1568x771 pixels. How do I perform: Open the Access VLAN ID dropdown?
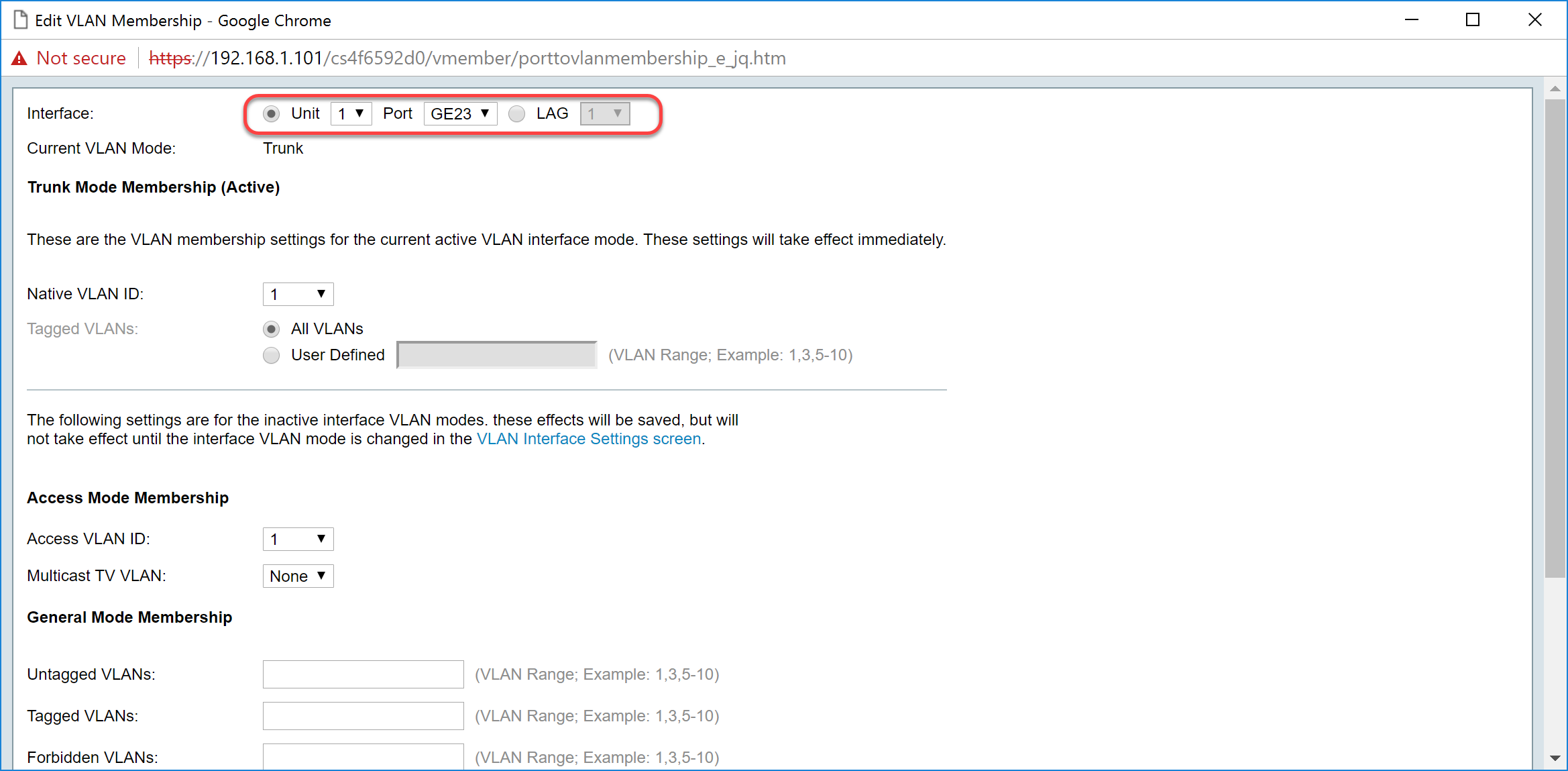tap(298, 539)
